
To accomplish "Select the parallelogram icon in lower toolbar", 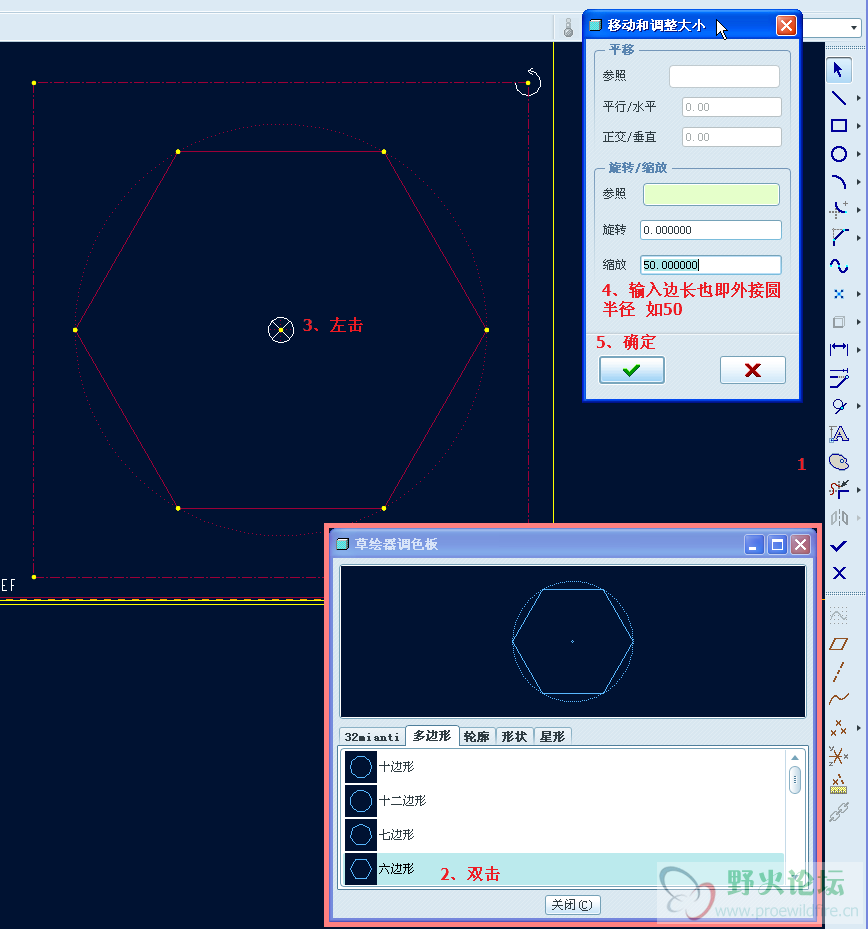I will point(838,644).
